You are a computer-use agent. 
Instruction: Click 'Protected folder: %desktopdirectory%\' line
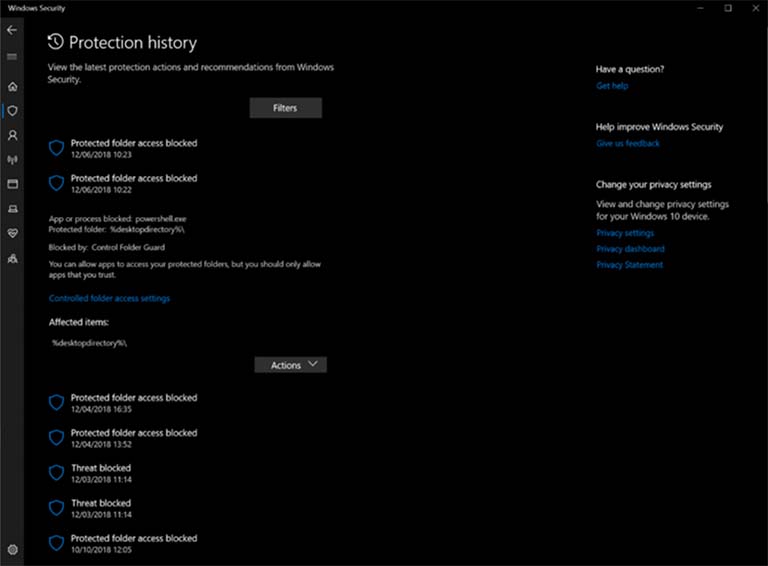coord(117,229)
